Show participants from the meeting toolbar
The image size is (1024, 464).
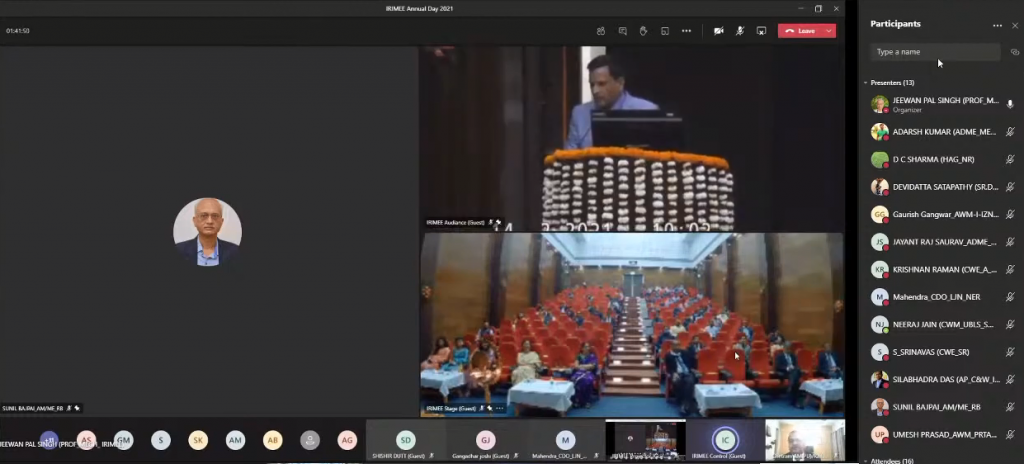click(600, 31)
